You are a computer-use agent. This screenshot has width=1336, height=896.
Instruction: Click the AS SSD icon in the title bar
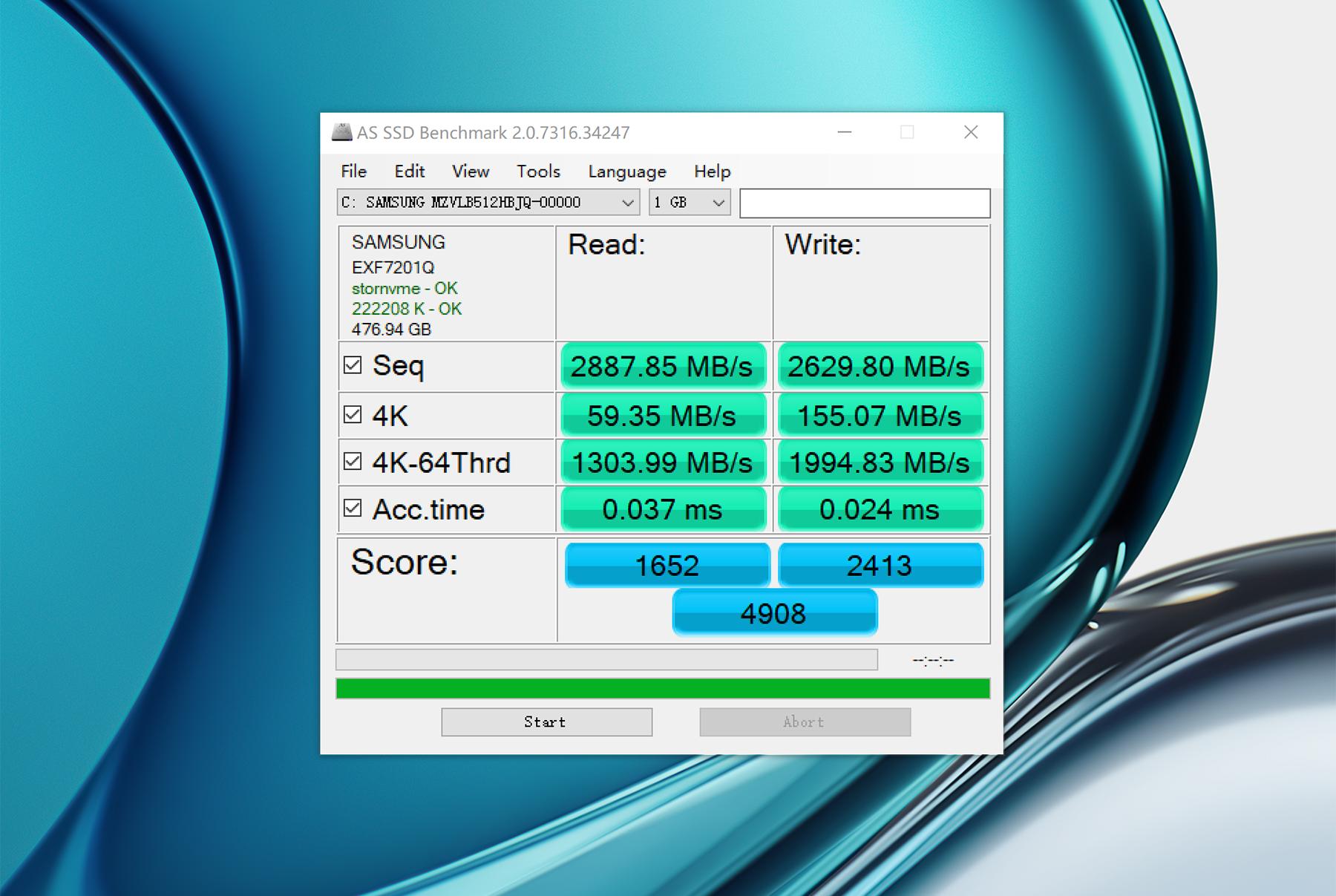341,131
